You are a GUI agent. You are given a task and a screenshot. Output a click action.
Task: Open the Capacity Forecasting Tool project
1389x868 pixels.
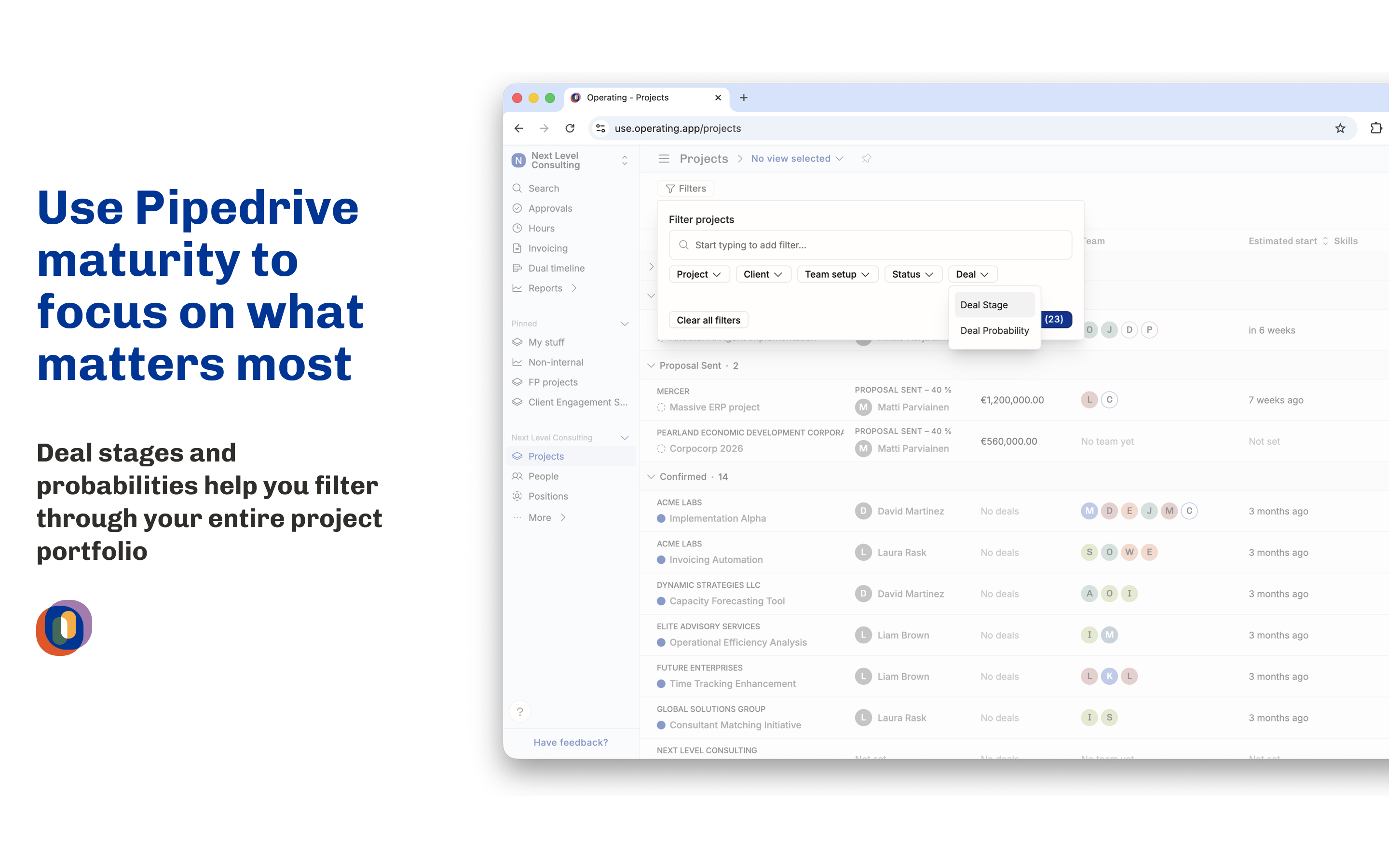727,601
